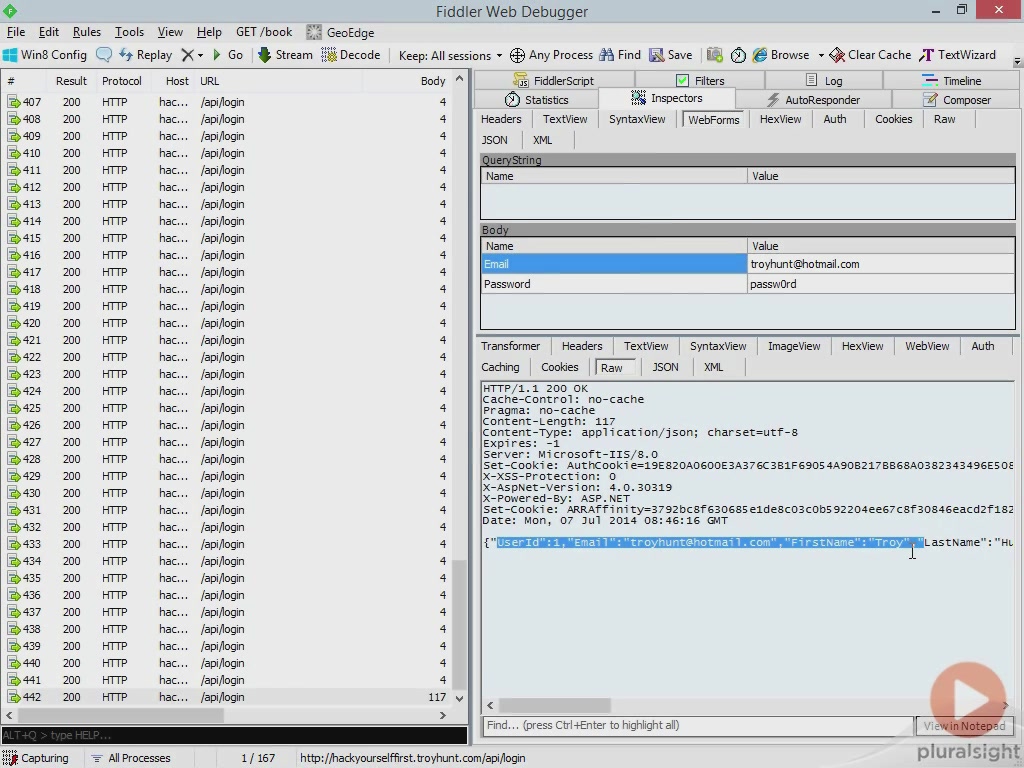Toggle Capturing in status bar
The width and height of the screenshot is (1024, 768).
[x=36, y=758]
